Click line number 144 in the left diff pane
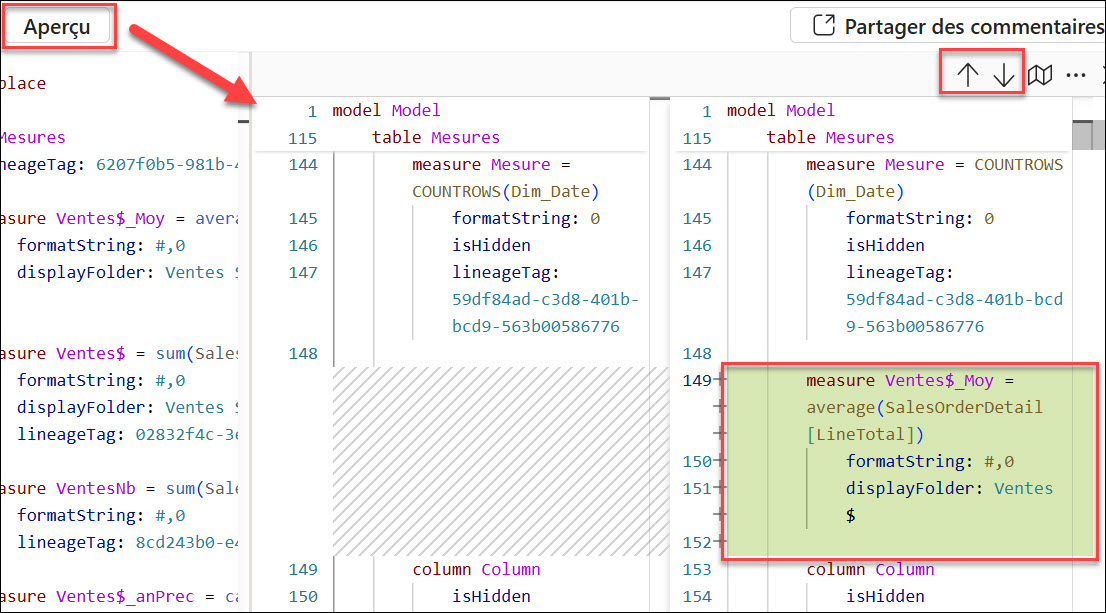The height and width of the screenshot is (613, 1106). (x=301, y=164)
